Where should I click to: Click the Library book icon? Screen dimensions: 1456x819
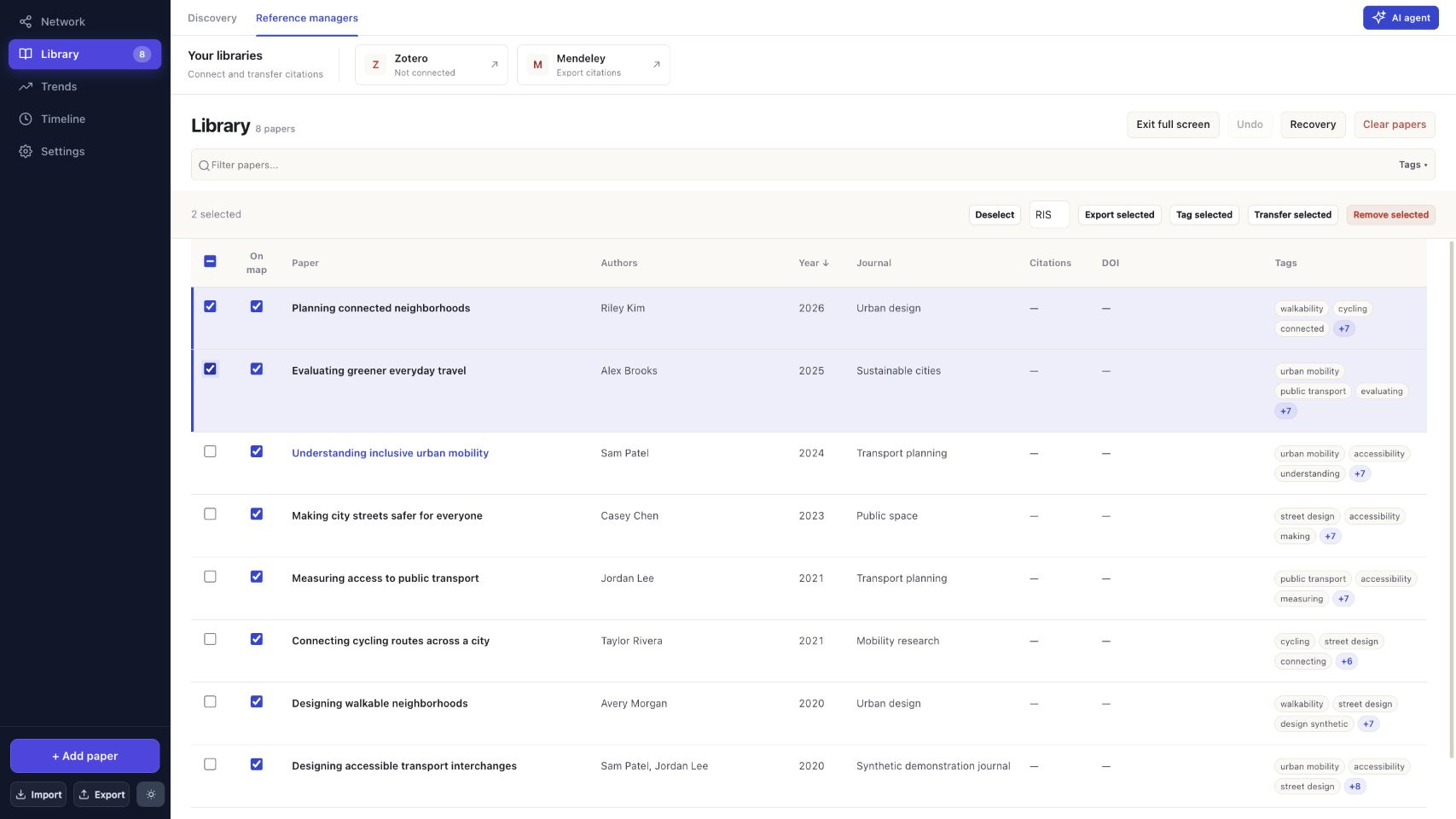[x=26, y=54]
